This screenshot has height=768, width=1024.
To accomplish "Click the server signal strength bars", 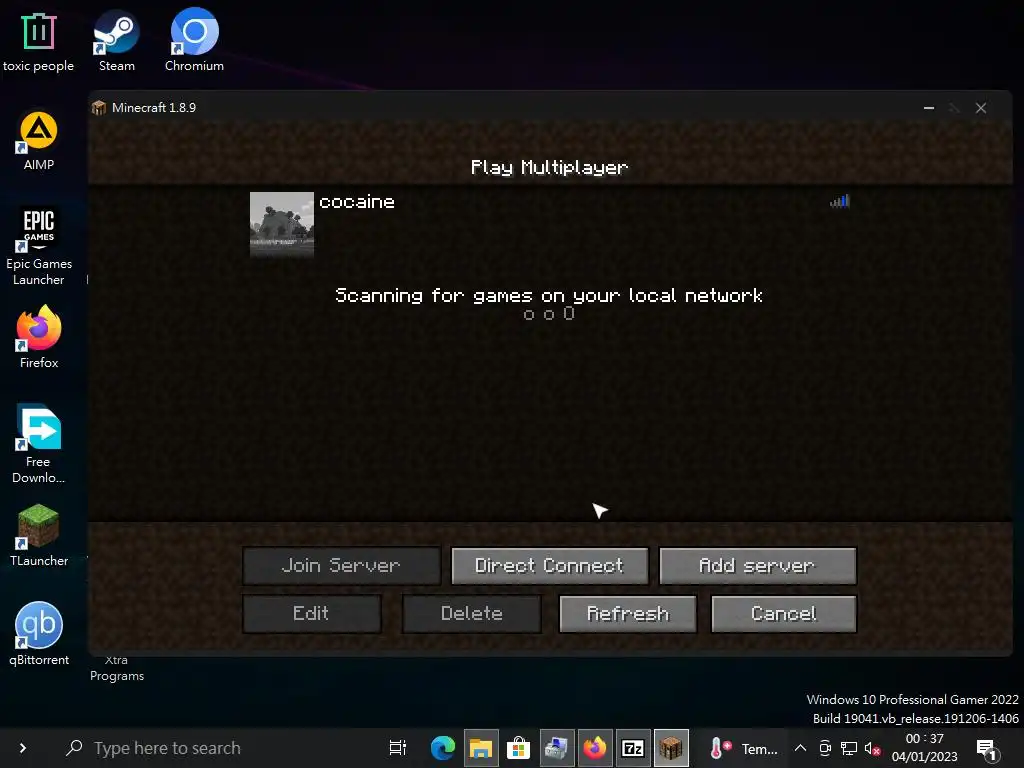I will (840, 201).
